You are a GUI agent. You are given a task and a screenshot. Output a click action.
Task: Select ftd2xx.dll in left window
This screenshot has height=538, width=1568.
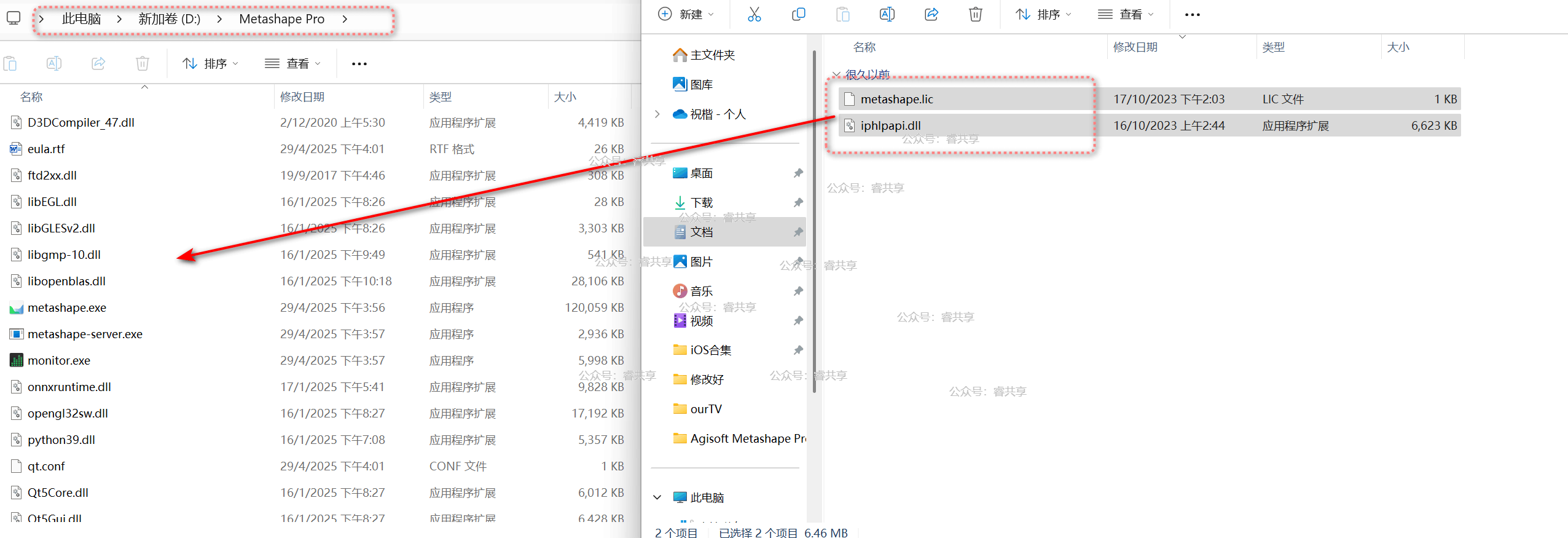[x=52, y=175]
